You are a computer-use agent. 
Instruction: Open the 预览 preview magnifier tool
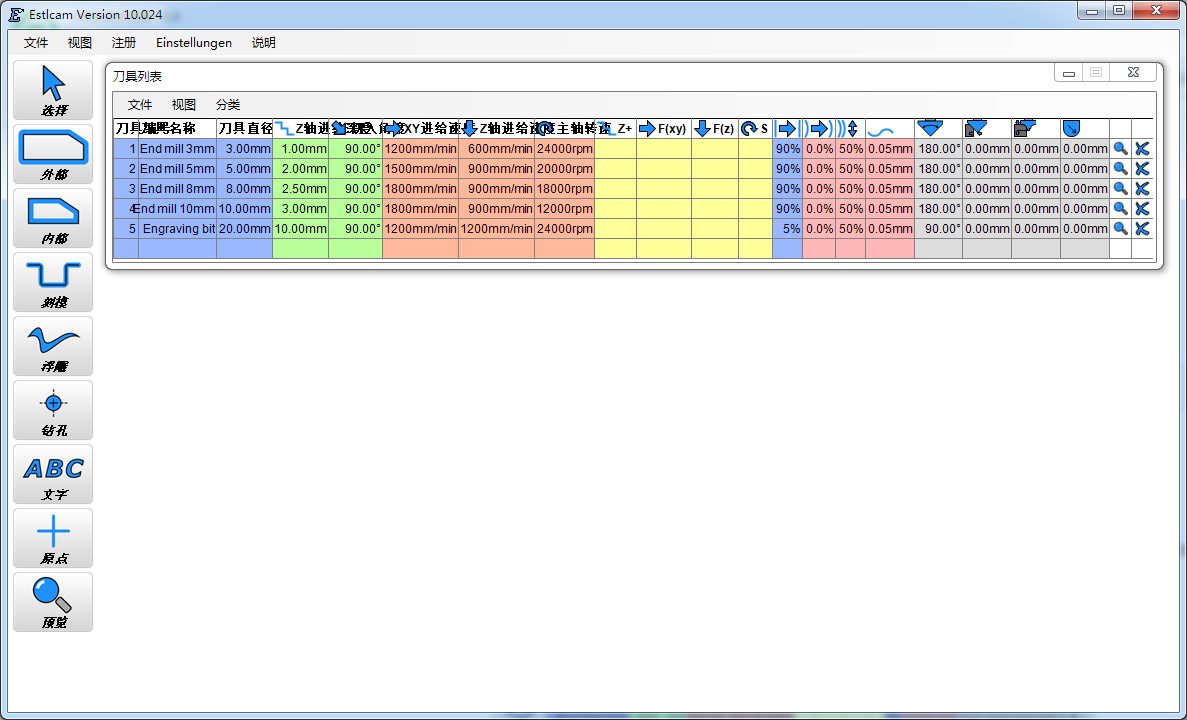(x=53, y=602)
